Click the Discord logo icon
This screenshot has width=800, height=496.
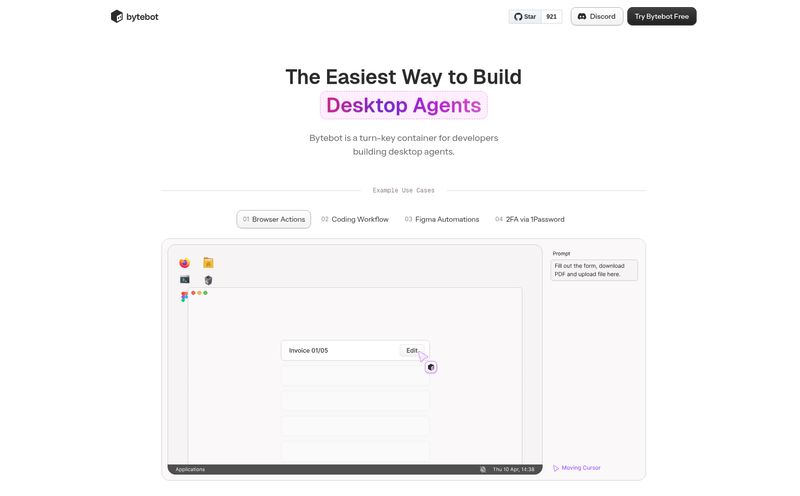tap(582, 16)
